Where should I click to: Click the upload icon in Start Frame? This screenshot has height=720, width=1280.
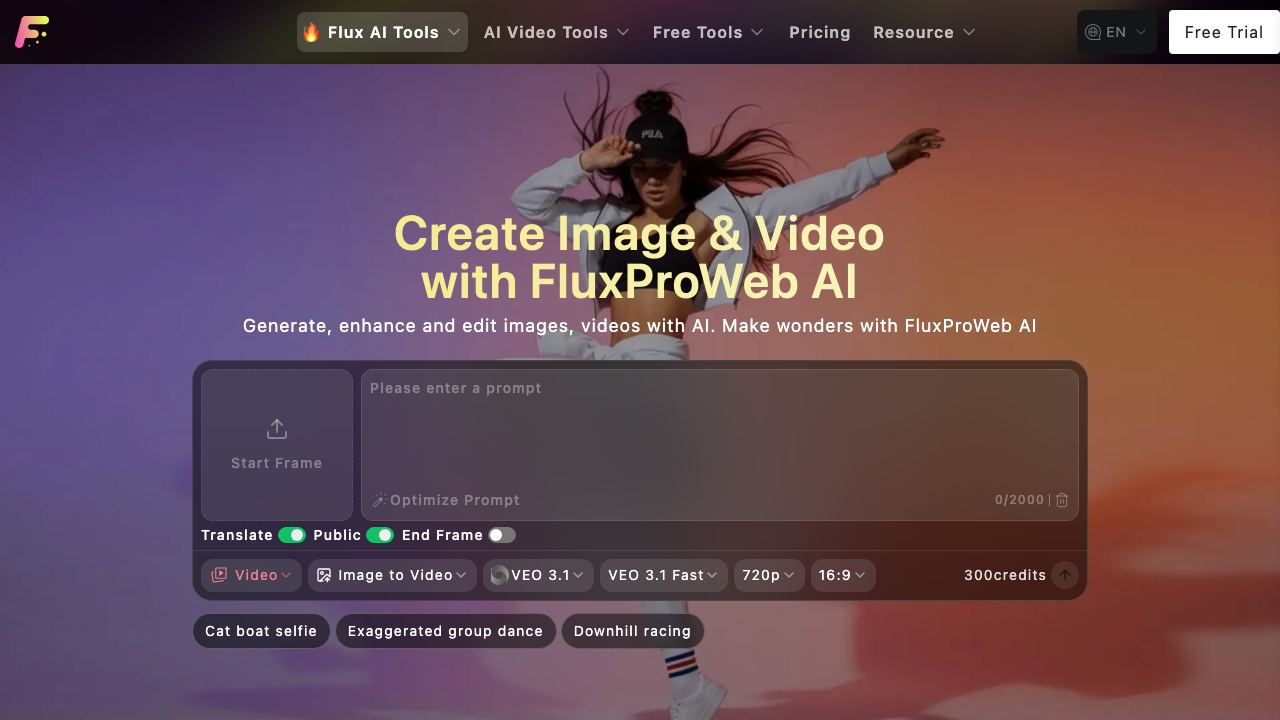[277, 429]
